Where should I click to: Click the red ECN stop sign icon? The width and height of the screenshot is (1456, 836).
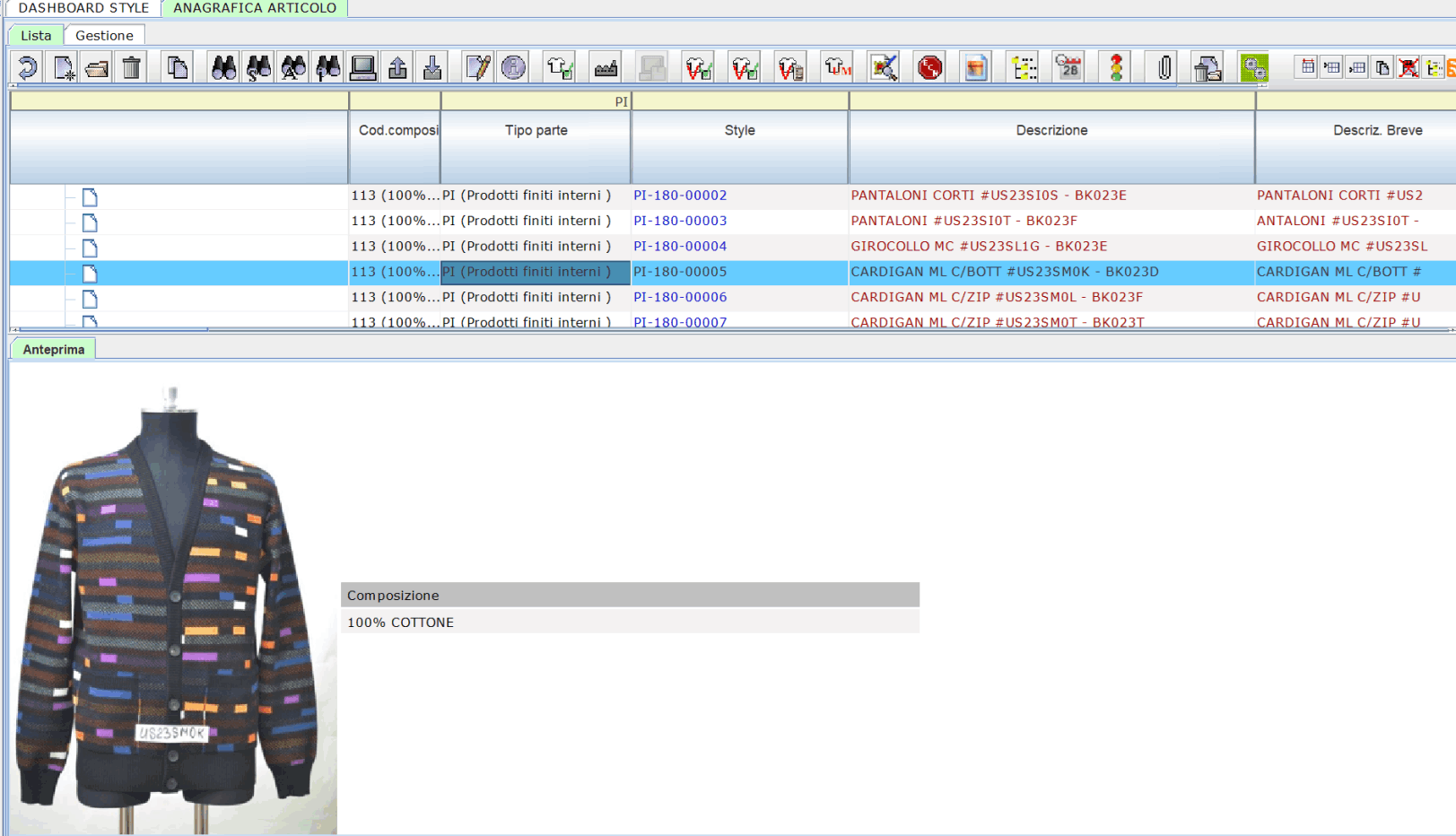coord(930,67)
